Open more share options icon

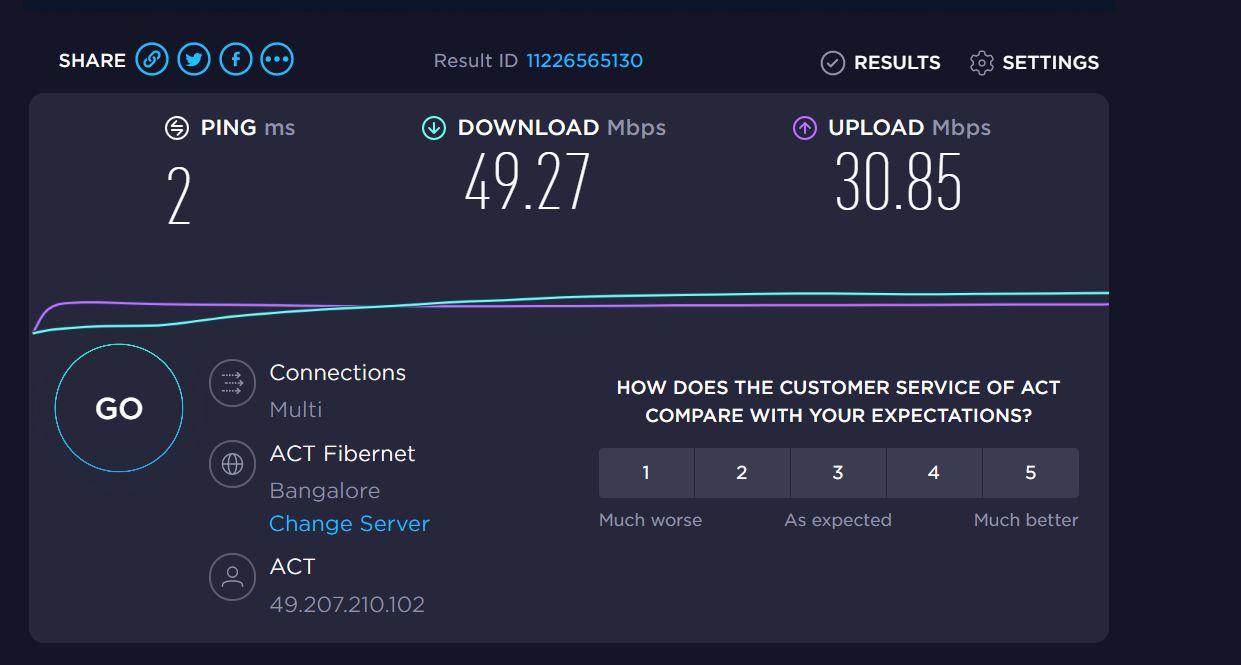click(x=277, y=60)
